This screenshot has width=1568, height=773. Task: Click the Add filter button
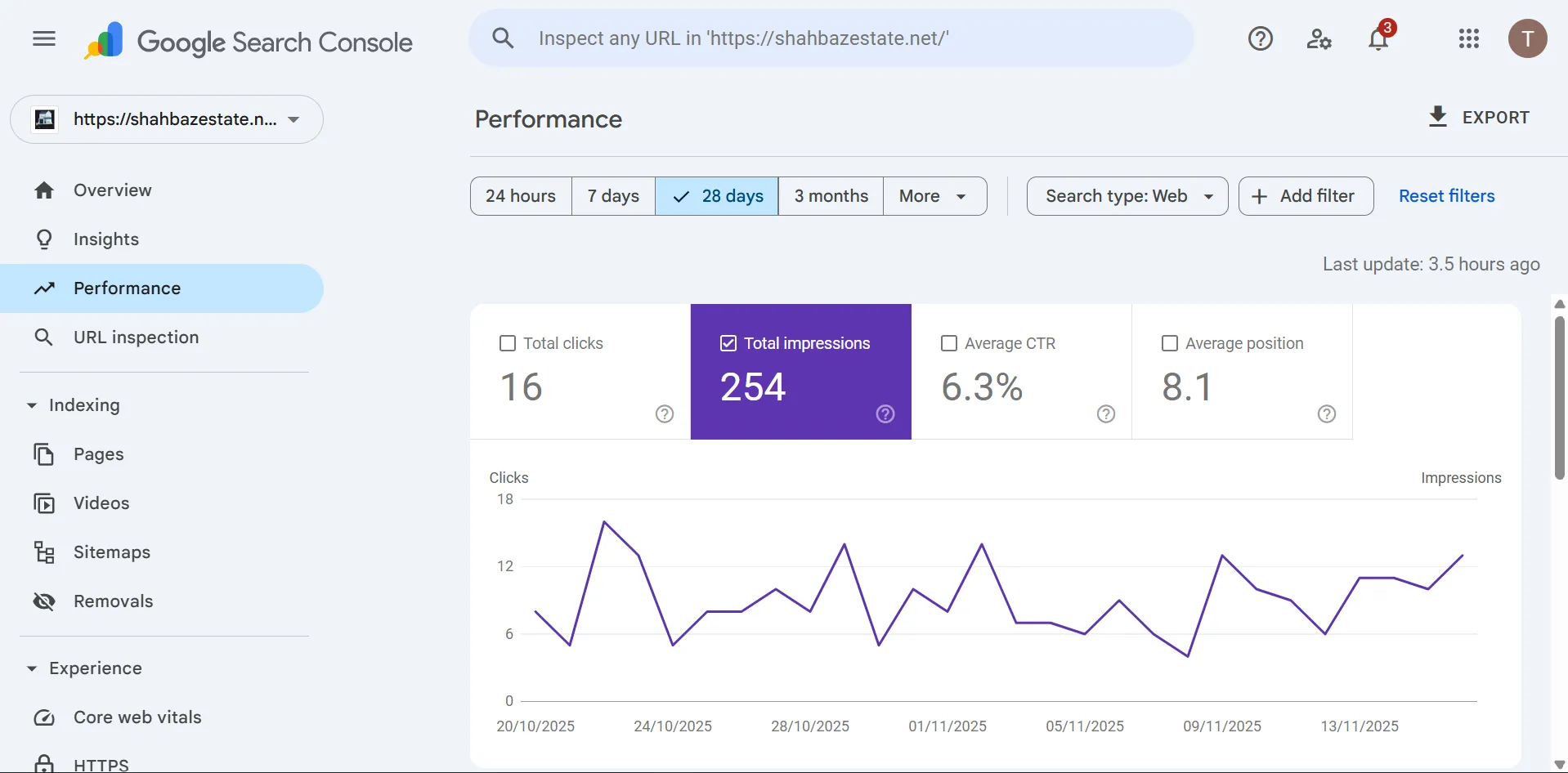(1306, 196)
